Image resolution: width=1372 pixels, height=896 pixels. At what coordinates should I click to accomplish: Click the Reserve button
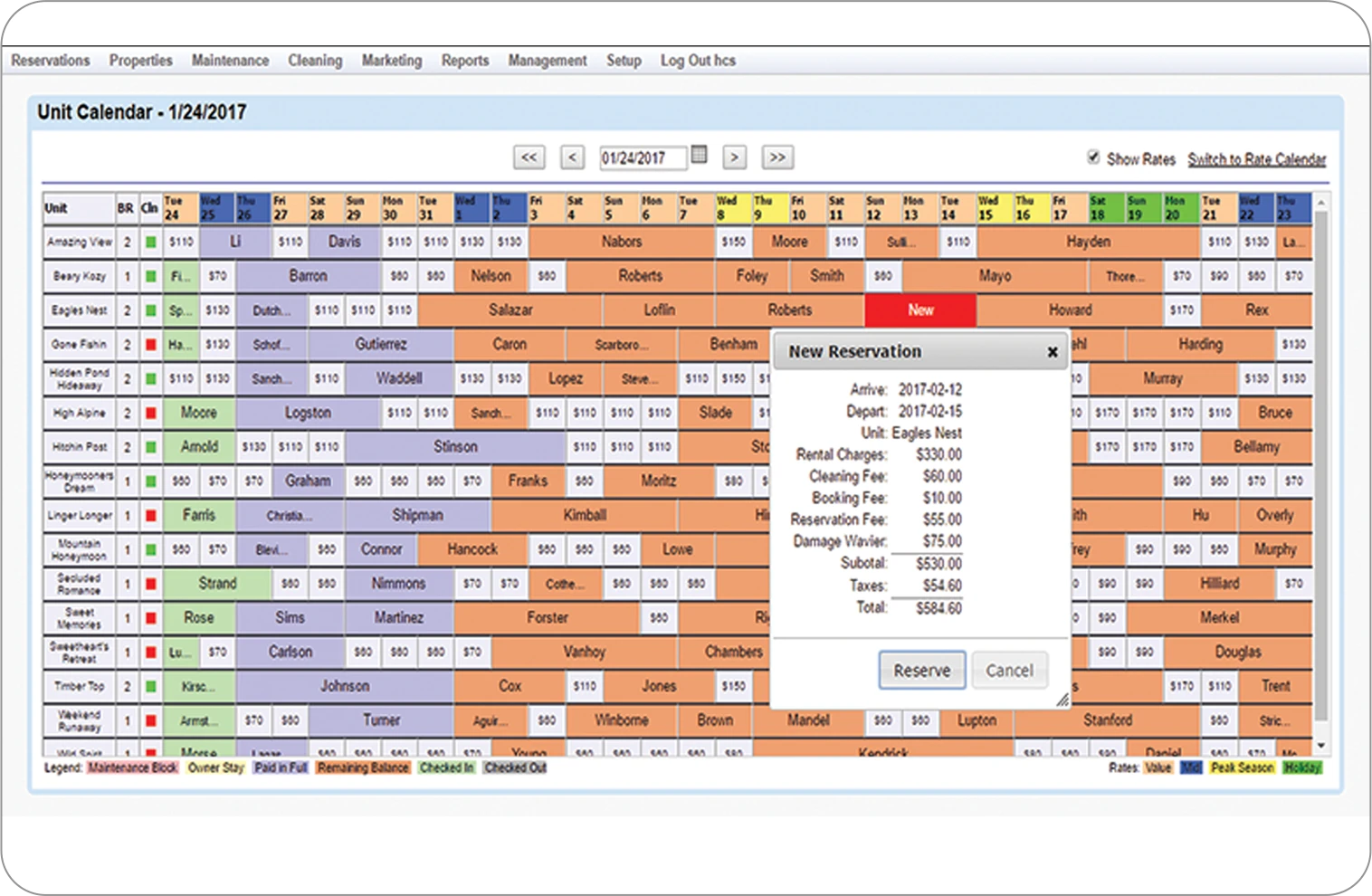point(922,671)
